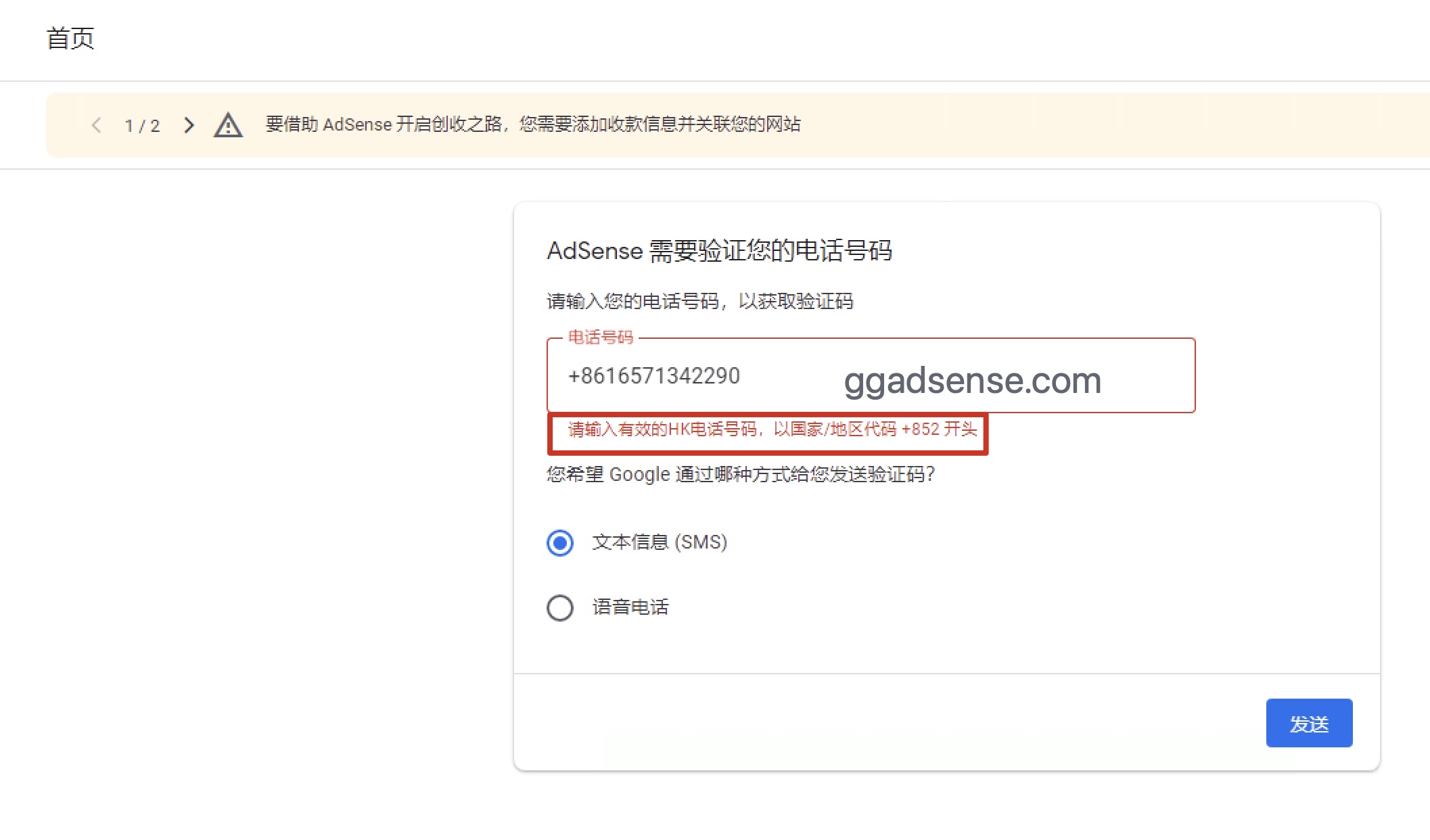Click the 请输入您的电话号码 instruction text
This screenshot has width=1430, height=840.
click(700, 301)
